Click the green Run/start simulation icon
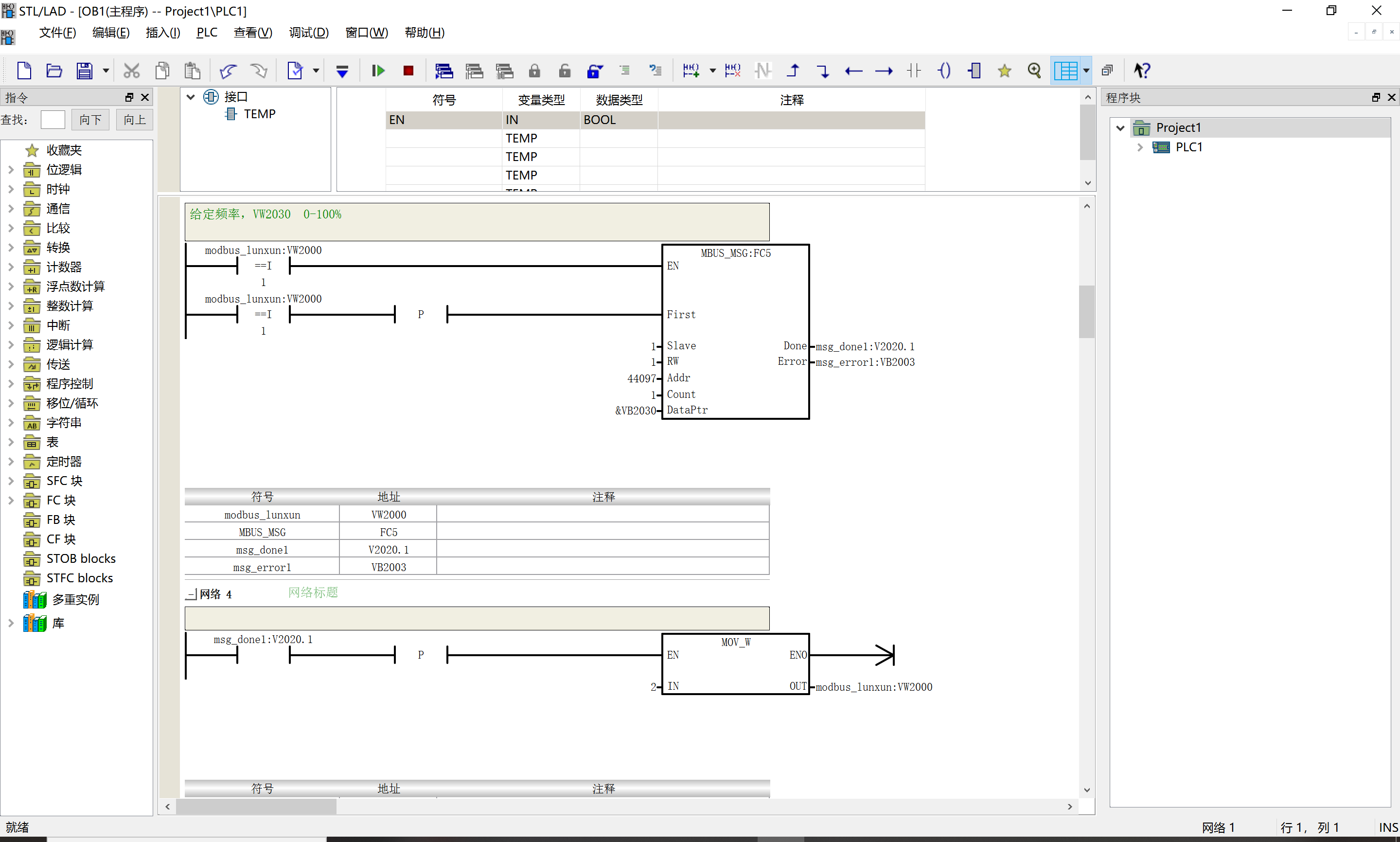Screen dimensions: 1400x842 378,71
